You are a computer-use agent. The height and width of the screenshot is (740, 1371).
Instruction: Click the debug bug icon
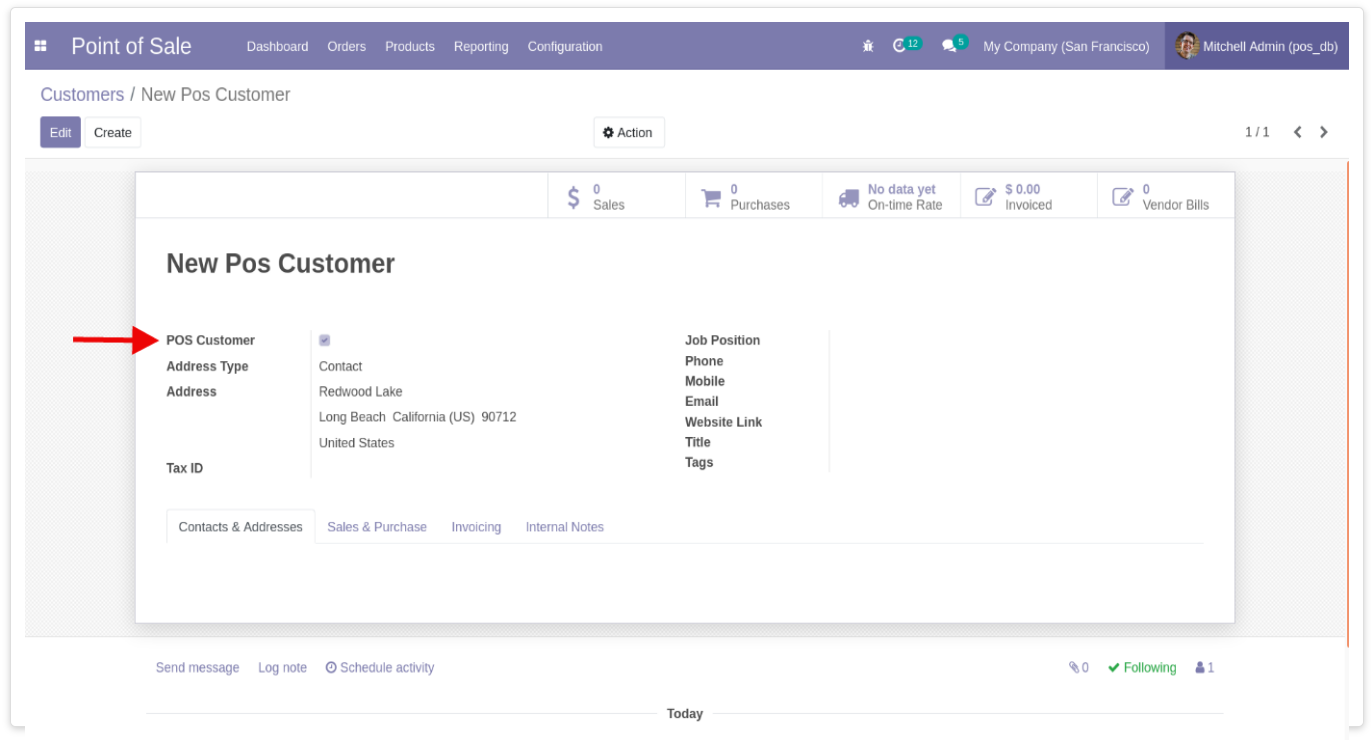pyautogui.click(x=868, y=46)
